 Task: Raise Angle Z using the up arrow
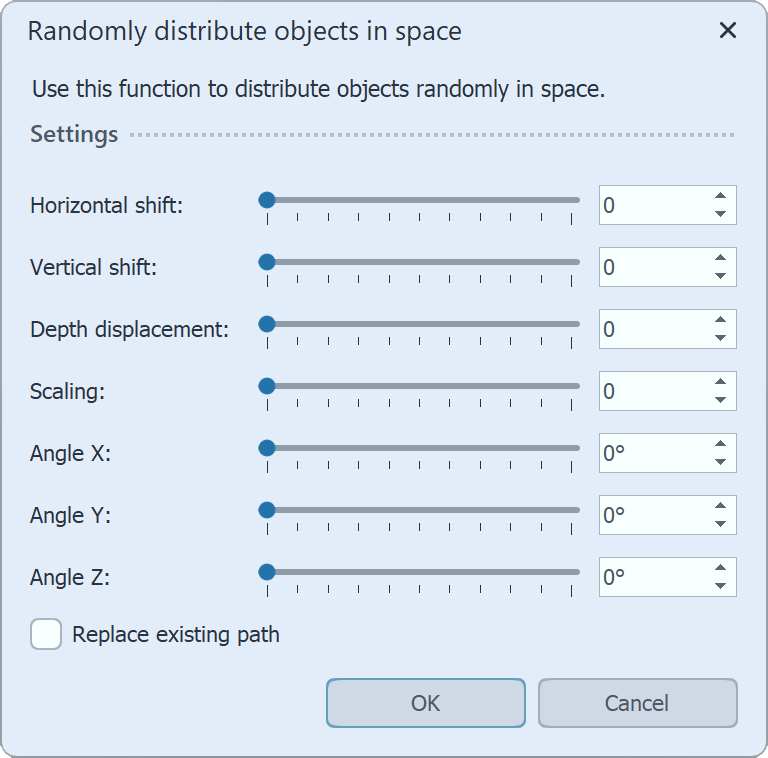pos(720,568)
